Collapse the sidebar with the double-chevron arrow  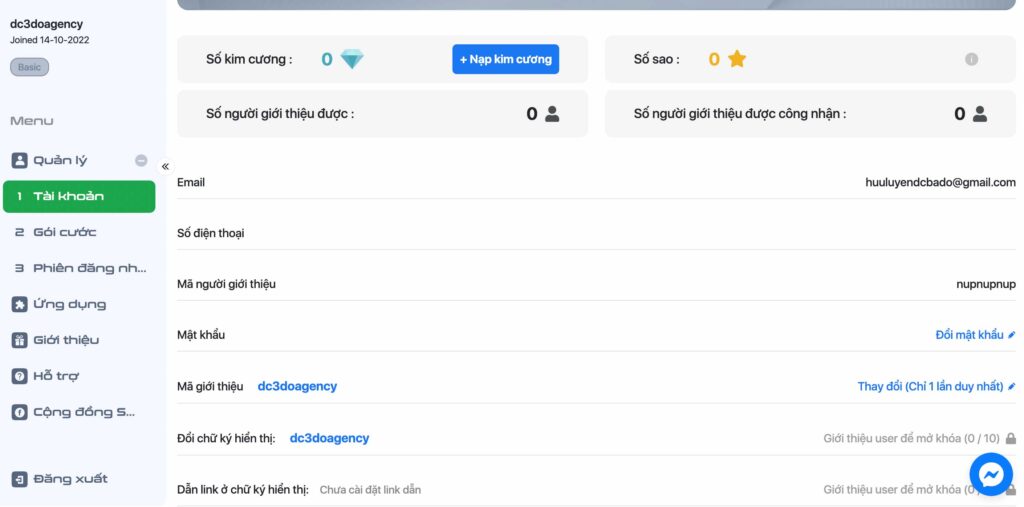(x=165, y=167)
